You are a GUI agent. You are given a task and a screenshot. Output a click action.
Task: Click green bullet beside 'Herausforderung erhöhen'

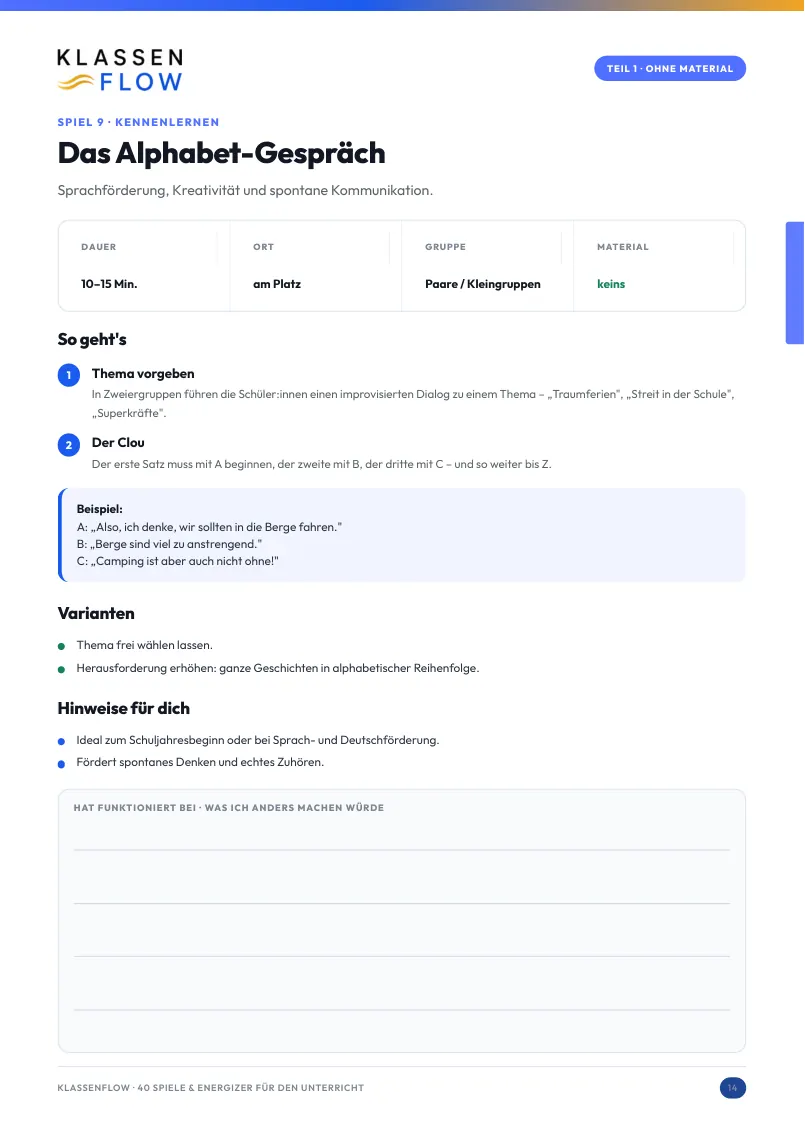tap(62, 669)
